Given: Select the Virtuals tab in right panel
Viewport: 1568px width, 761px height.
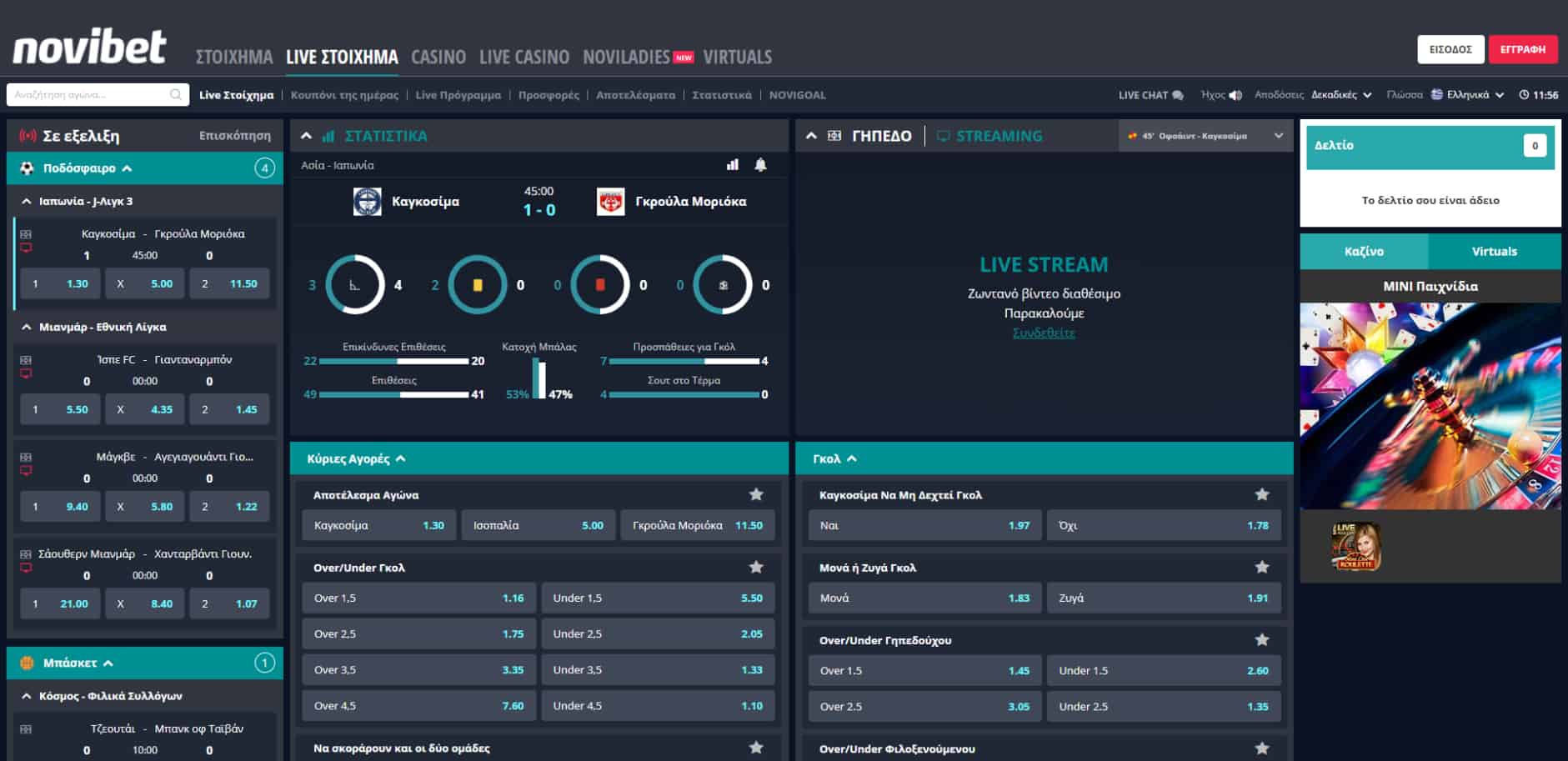Looking at the screenshot, I should [x=1495, y=251].
